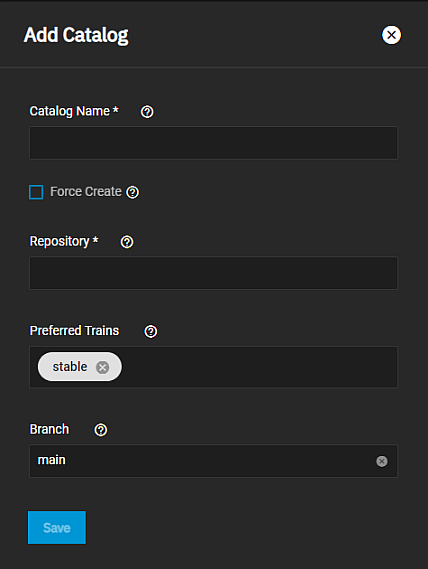Click the Add Catalog heading
Viewport: 428px width, 569px height.
click(76, 36)
